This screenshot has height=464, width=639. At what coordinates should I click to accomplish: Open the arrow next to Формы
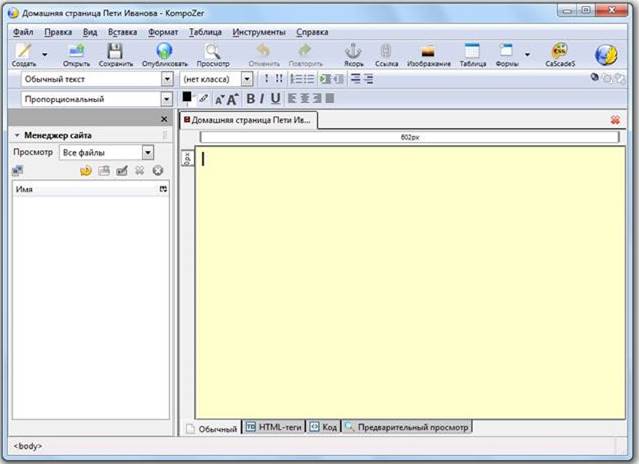point(527,54)
